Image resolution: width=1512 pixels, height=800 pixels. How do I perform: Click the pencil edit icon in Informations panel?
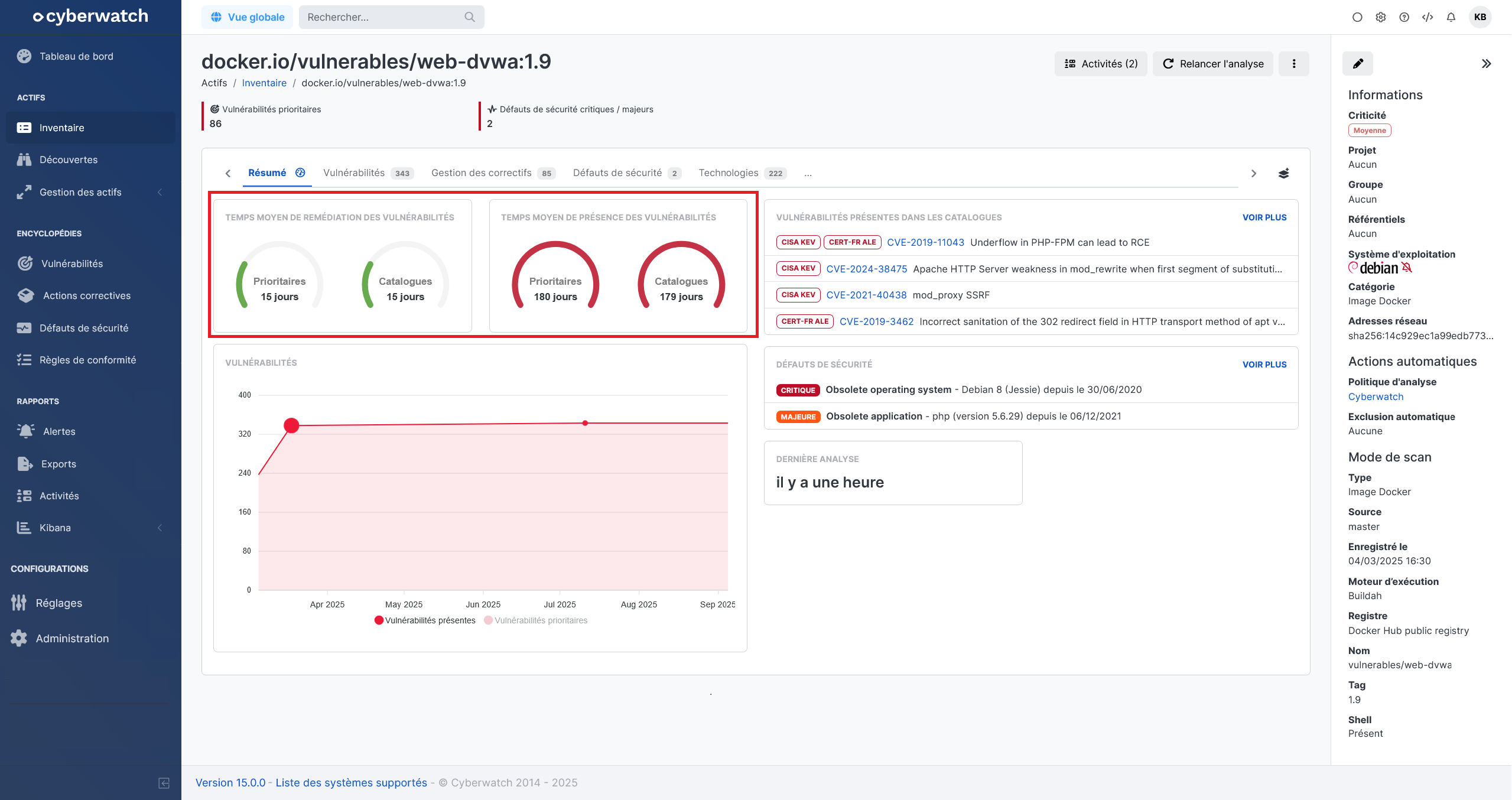point(1357,64)
